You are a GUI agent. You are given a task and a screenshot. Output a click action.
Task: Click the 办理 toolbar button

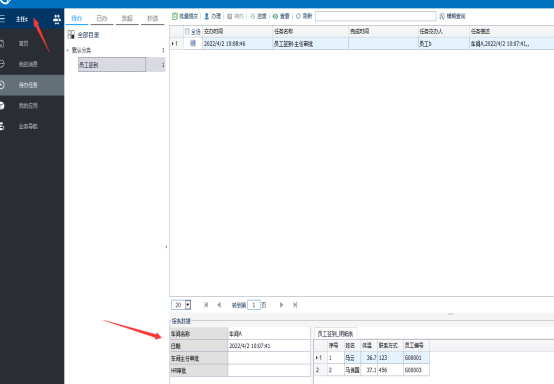213,16
